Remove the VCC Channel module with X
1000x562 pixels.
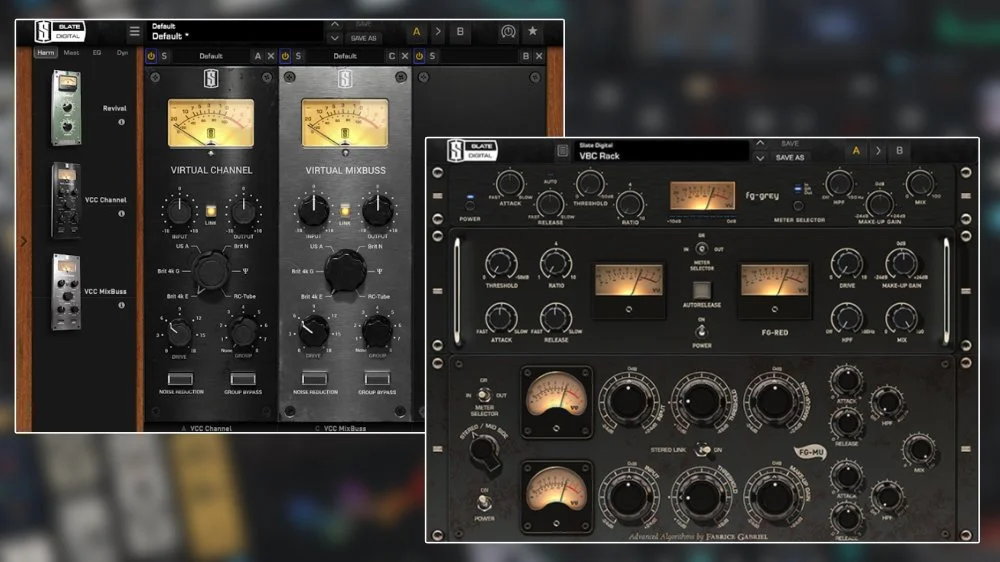pyautogui.click(x=271, y=56)
